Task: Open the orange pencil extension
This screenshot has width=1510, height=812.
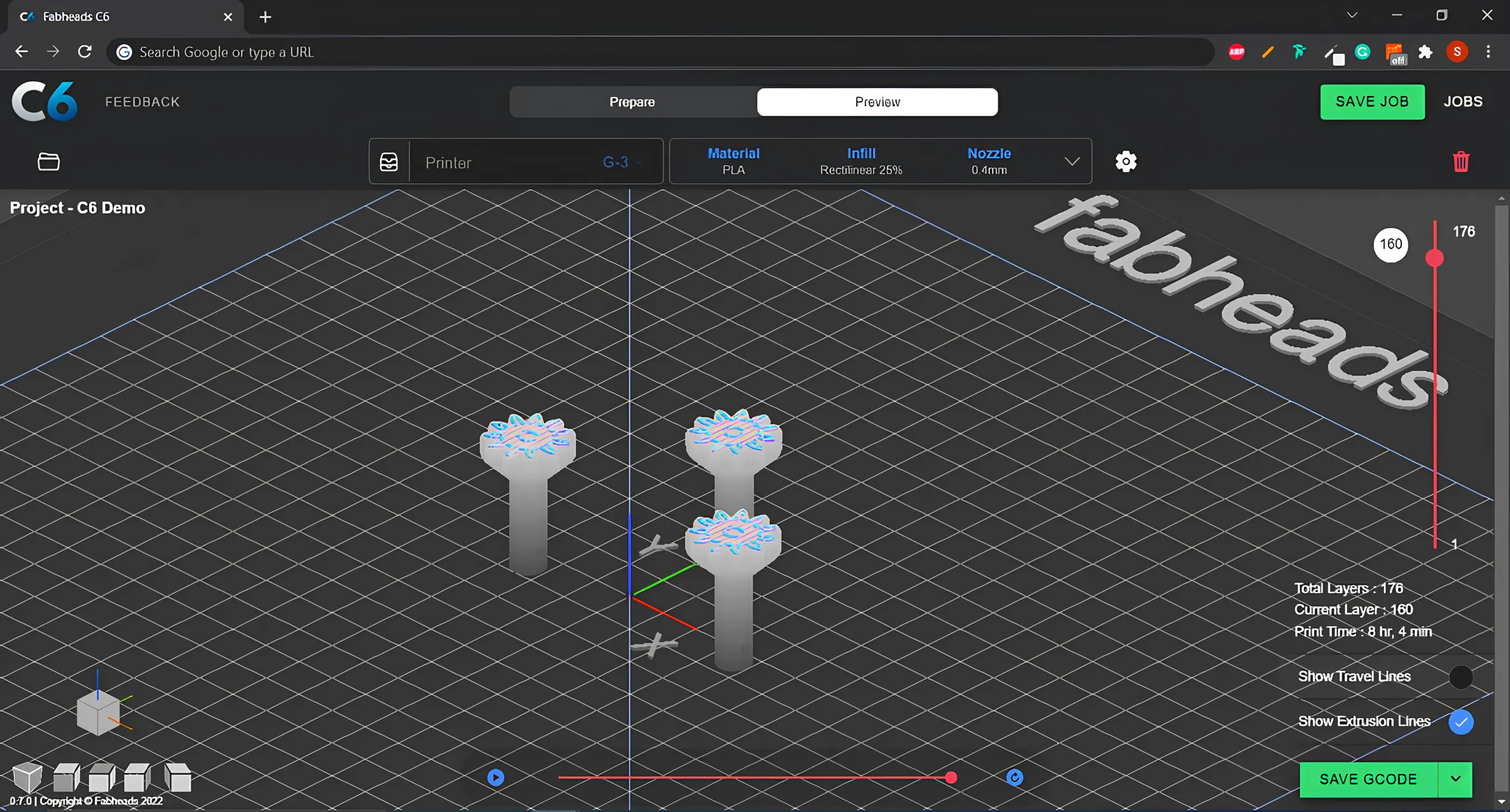Action: click(x=1267, y=52)
